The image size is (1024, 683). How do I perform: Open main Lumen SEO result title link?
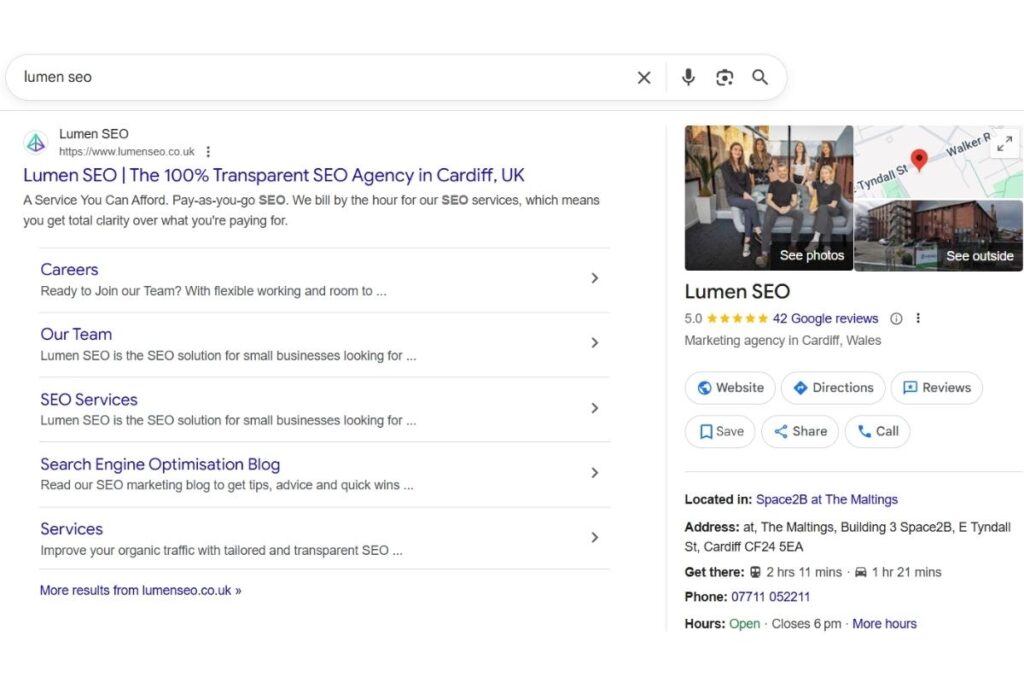274,175
